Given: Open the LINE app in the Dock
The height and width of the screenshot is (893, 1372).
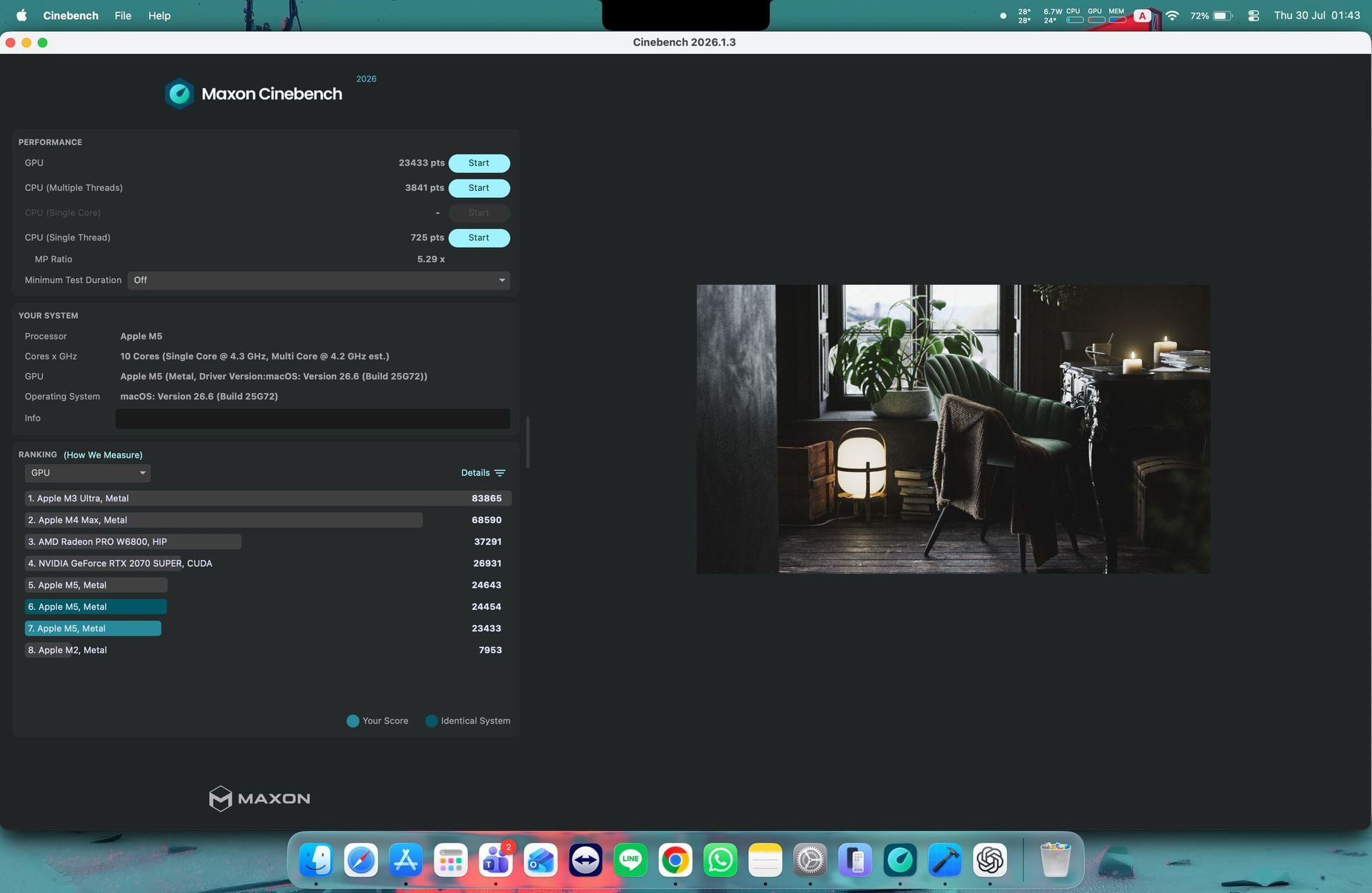Looking at the screenshot, I should pos(631,860).
